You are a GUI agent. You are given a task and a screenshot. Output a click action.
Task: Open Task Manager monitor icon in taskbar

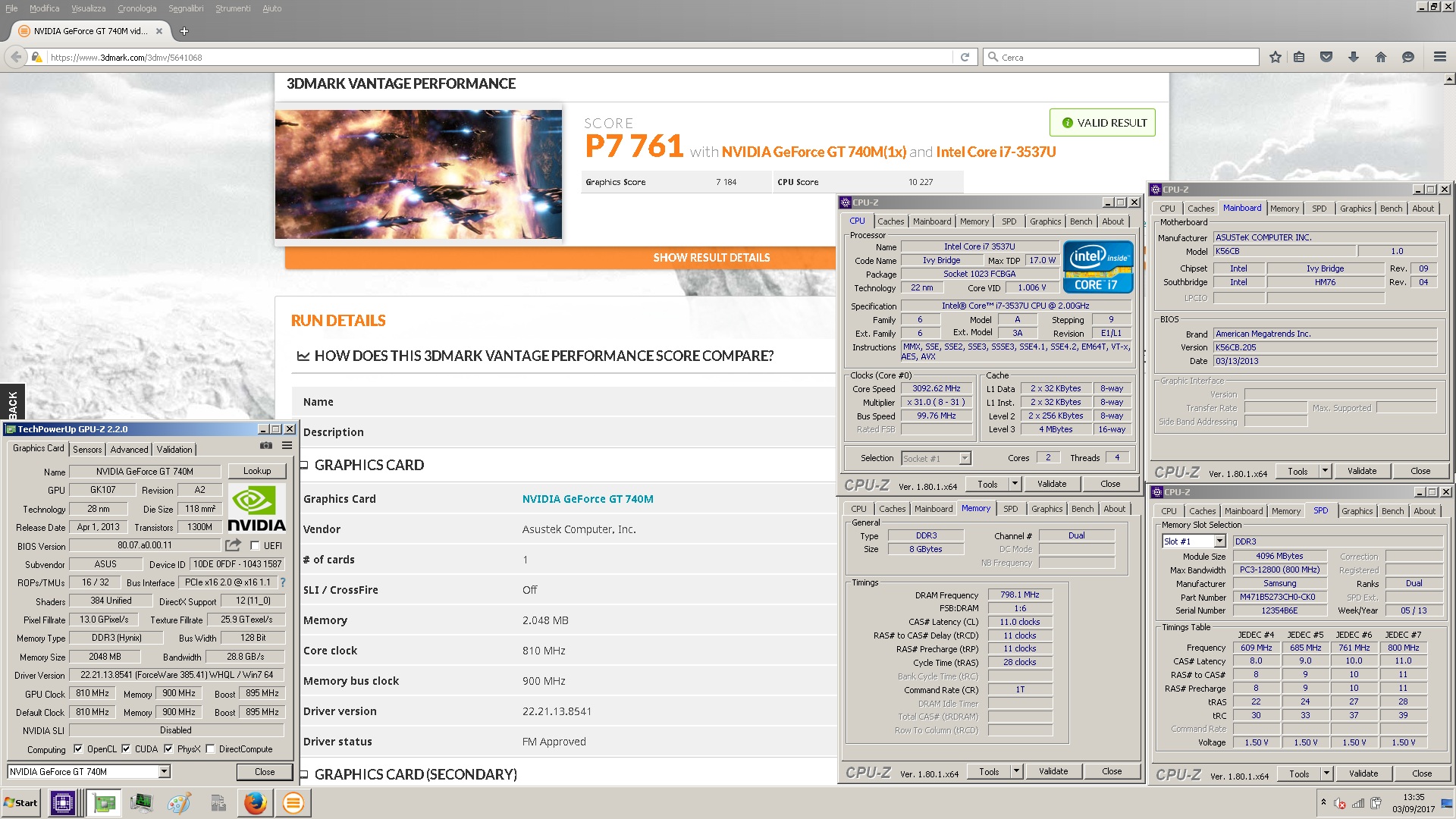click(x=141, y=802)
